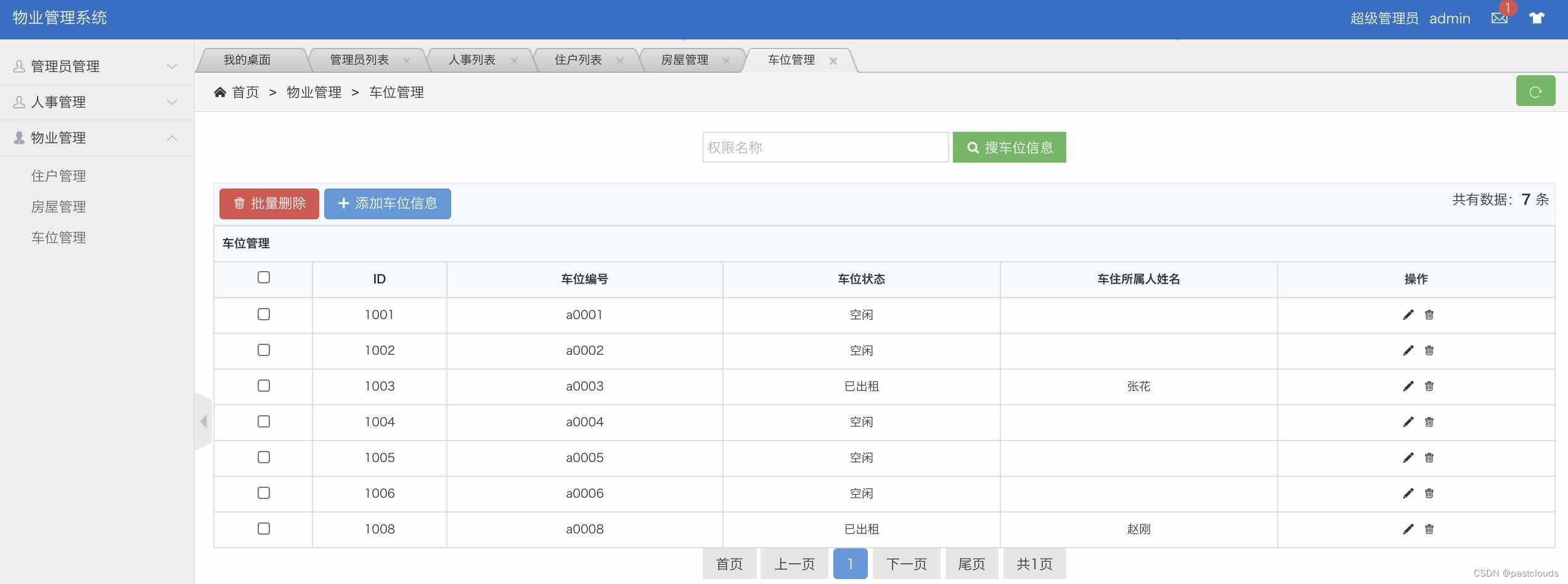Click the home icon in the breadcrumb
This screenshot has height=584, width=1568.
(x=220, y=91)
